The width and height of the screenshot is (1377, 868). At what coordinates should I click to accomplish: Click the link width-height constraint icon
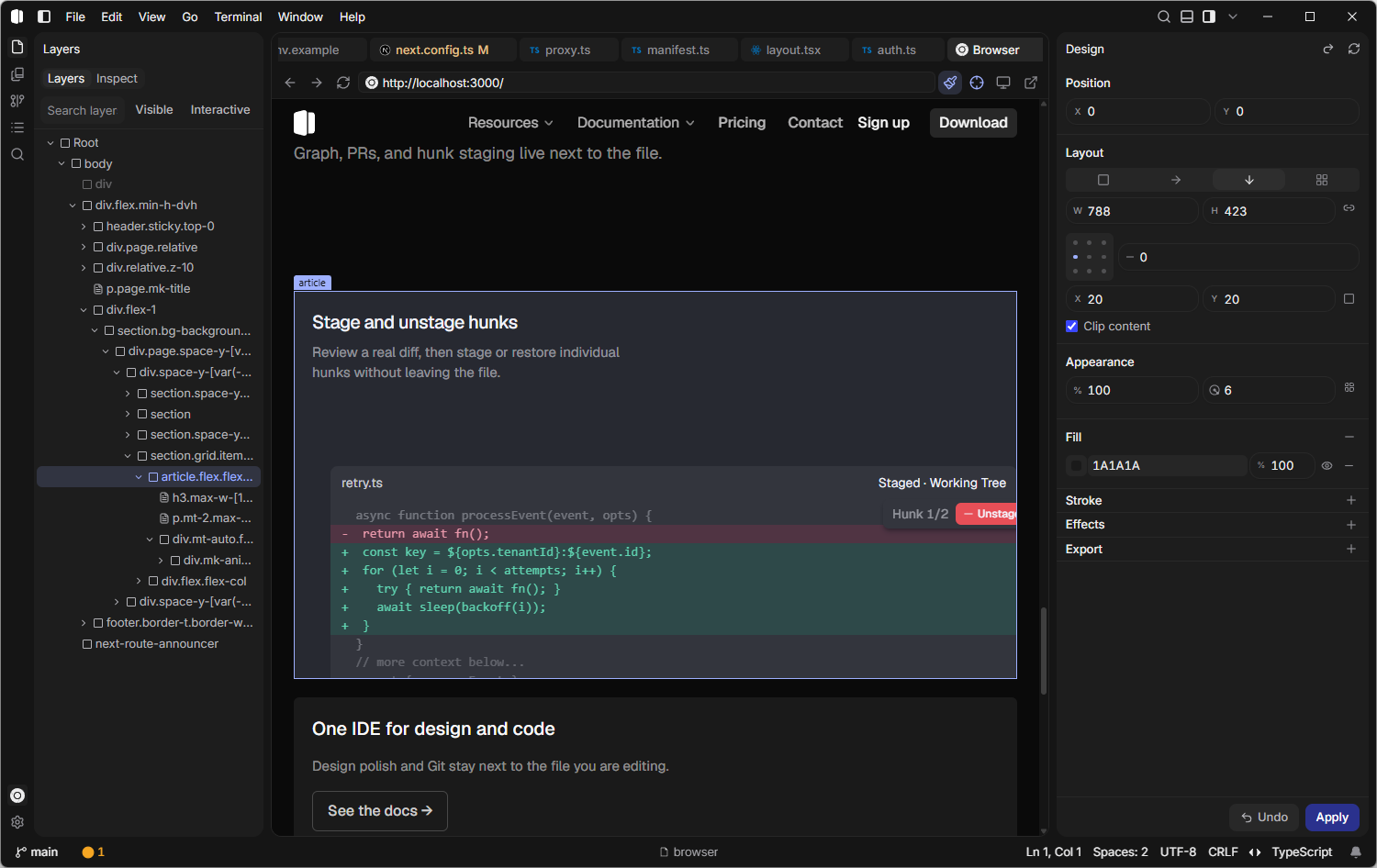click(x=1349, y=208)
